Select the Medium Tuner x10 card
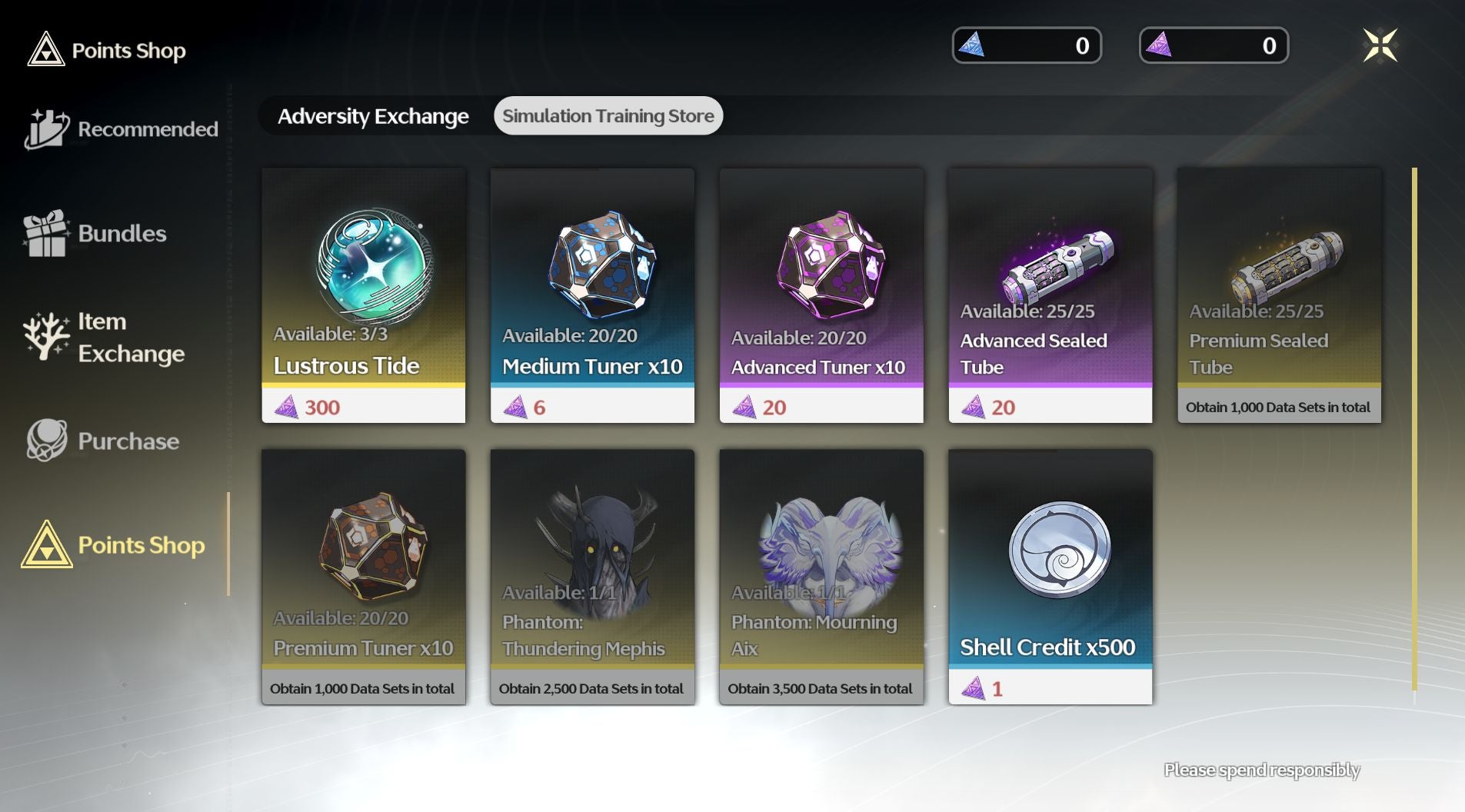This screenshot has width=1465, height=812. [x=592, y=295]
